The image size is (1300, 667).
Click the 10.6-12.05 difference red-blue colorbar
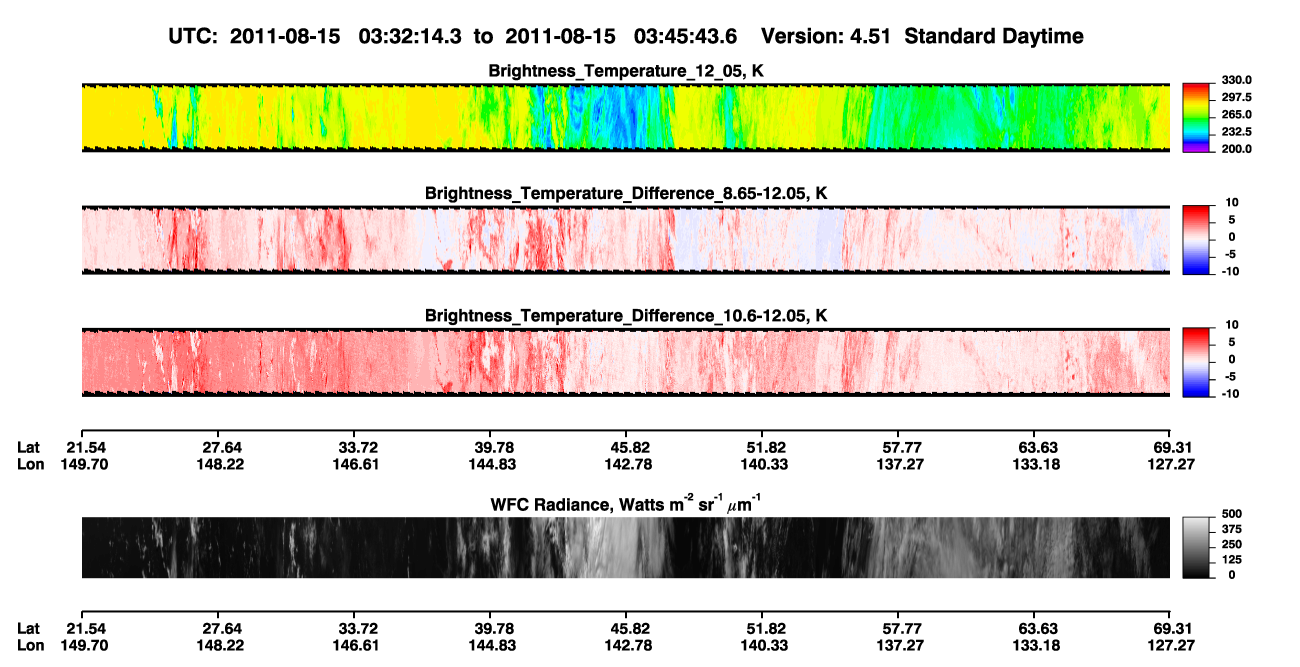[x=1196, y=360]
